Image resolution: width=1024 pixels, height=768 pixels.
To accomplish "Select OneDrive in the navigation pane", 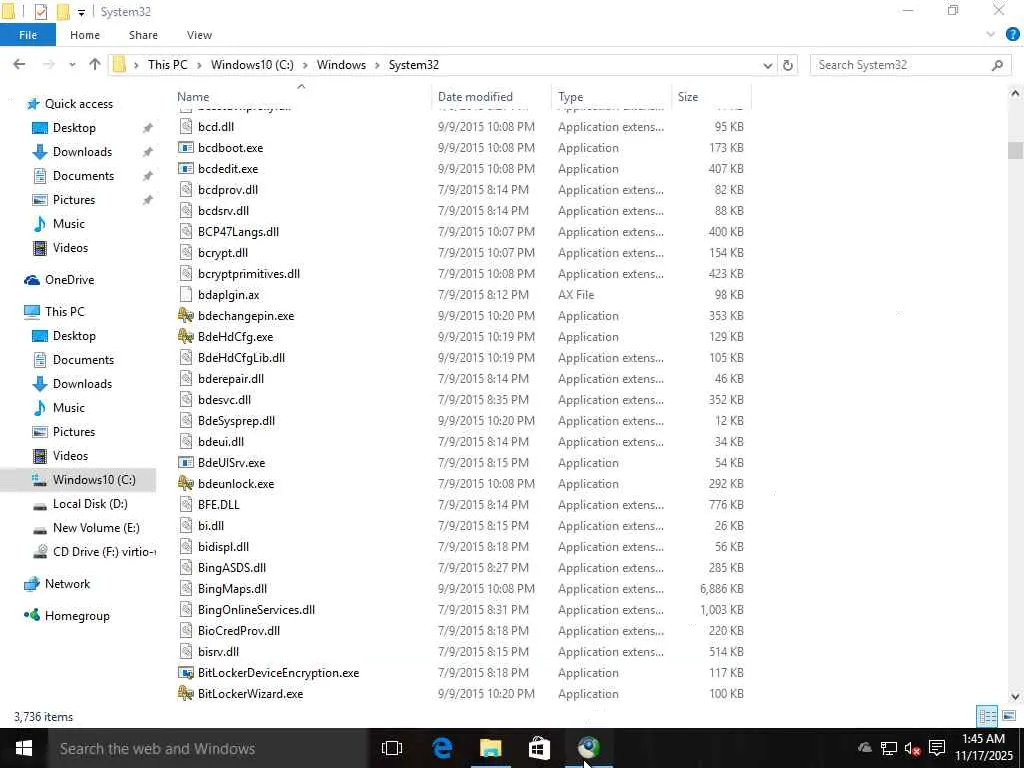I will [69, 280].
